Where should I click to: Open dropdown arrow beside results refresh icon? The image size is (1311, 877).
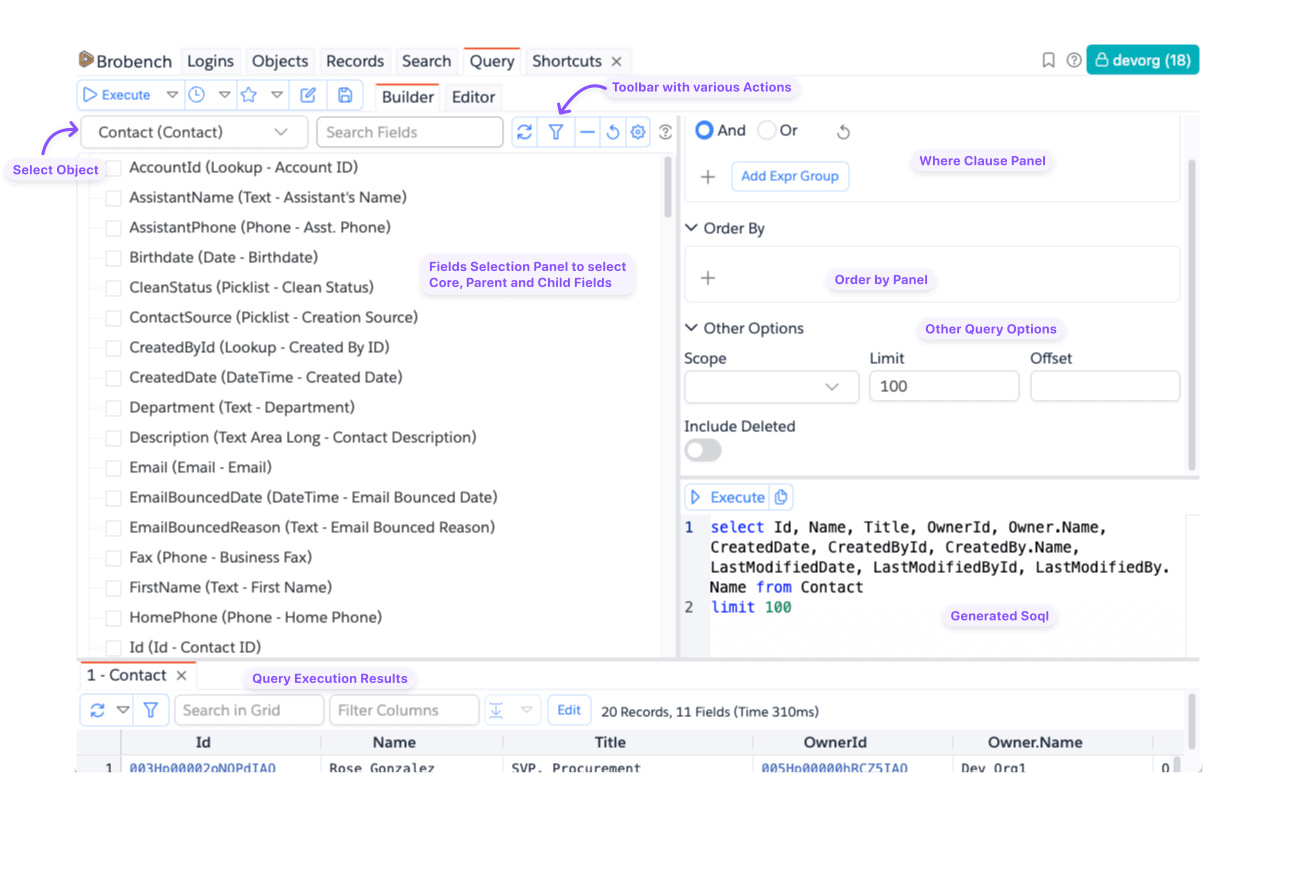click(x=123, y=710)
